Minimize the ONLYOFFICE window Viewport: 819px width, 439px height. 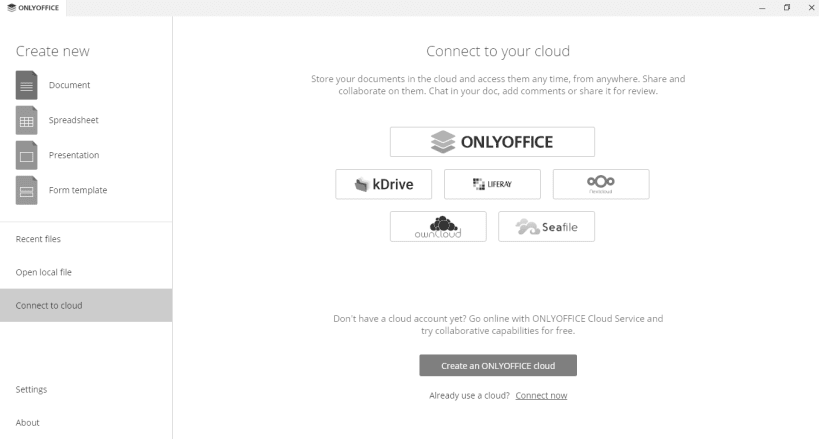click(762, 8)
